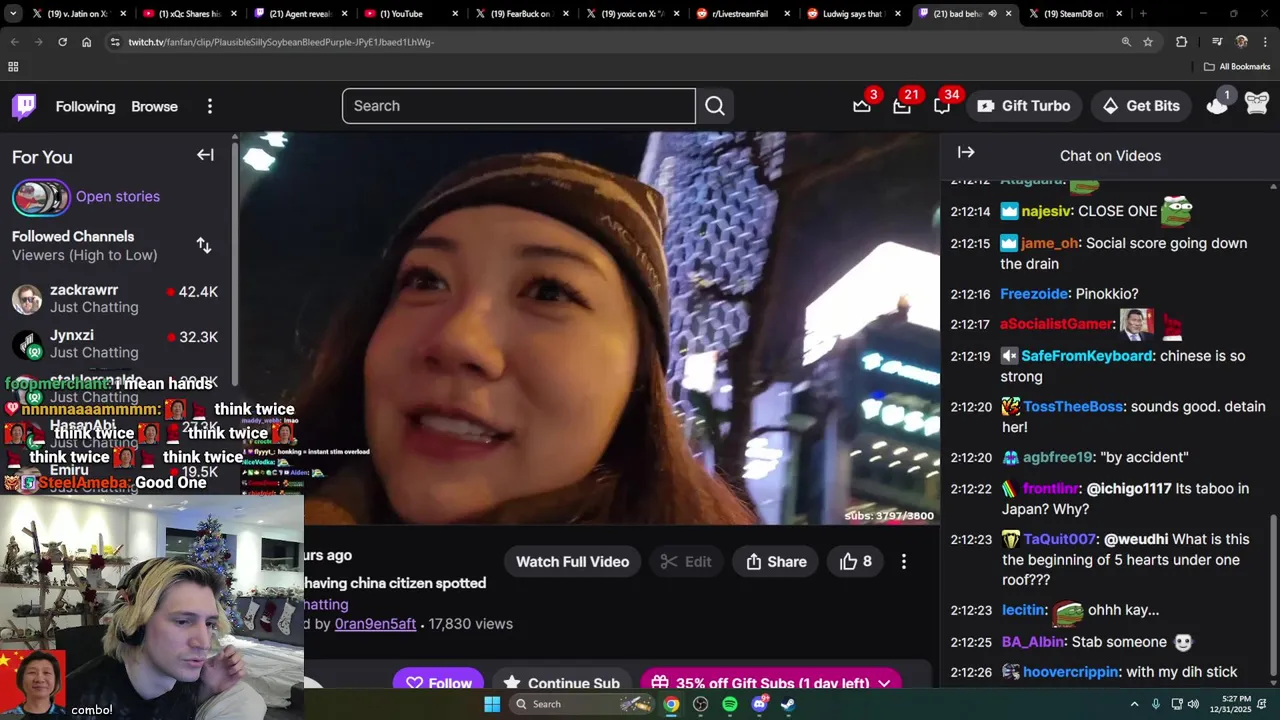The image size is (1280, 720).
Task: Open the browser apps grid icon
Action: pos(13,67)
